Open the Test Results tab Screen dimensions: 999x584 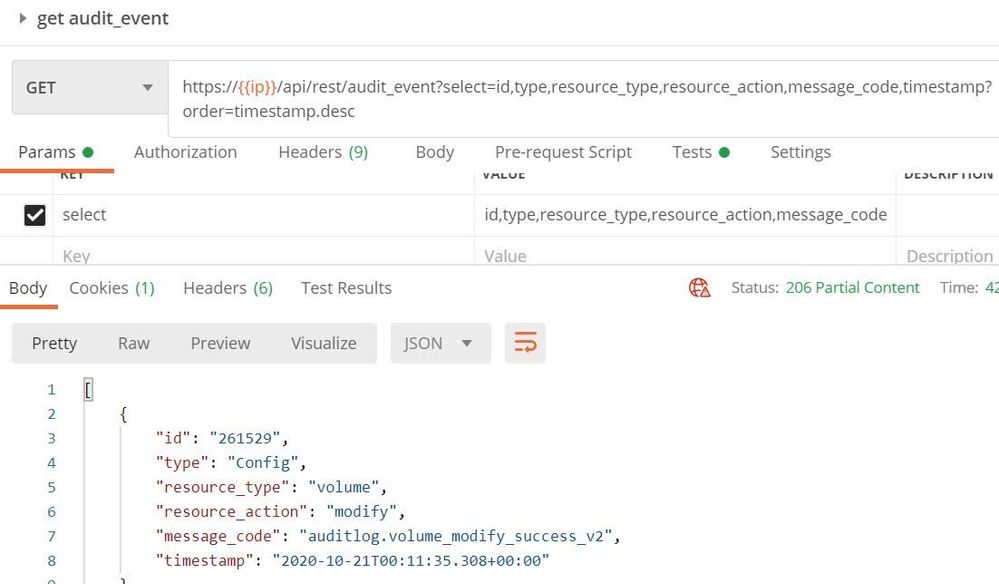347,288
